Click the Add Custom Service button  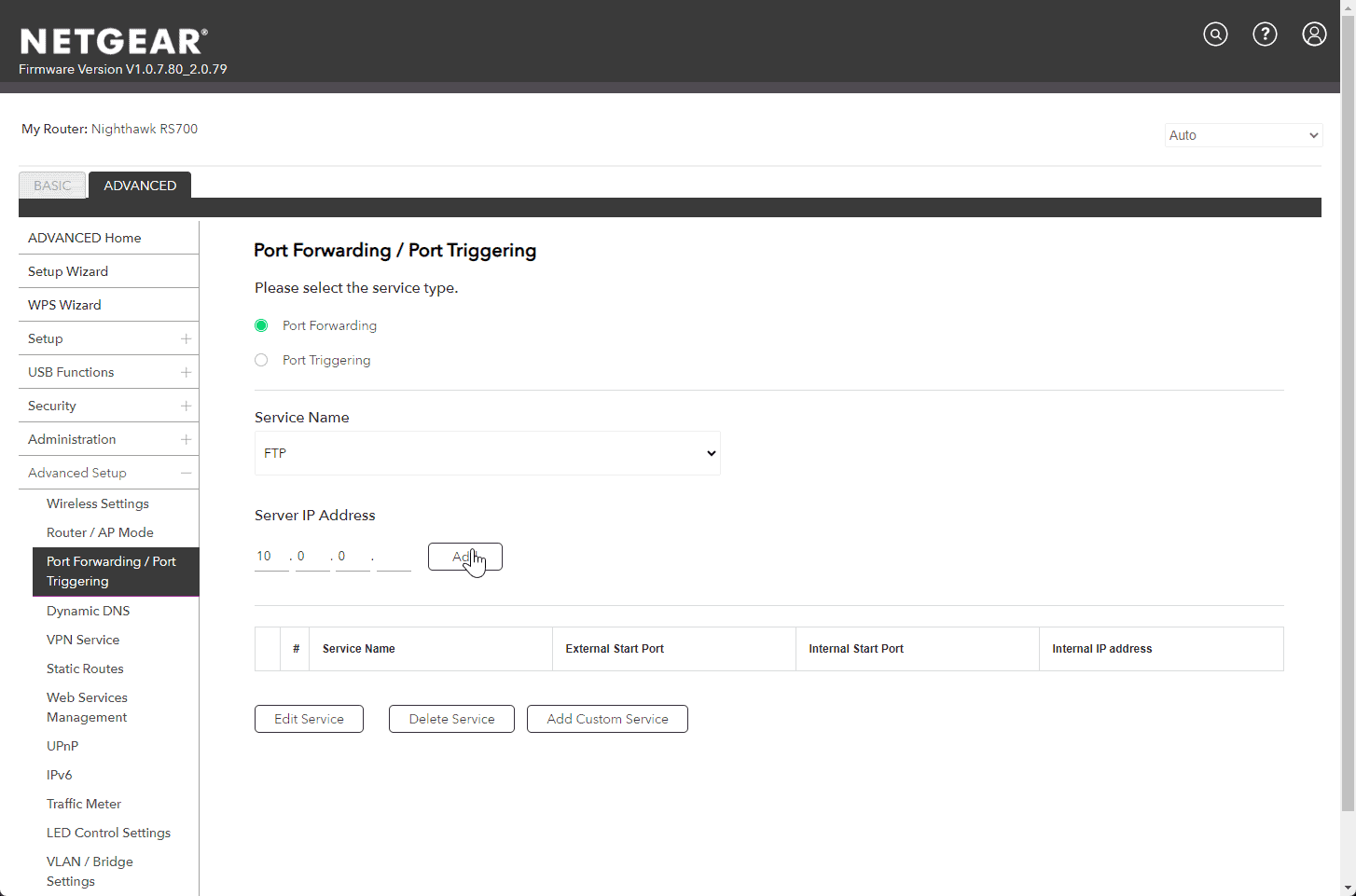(x=607, y=719)
